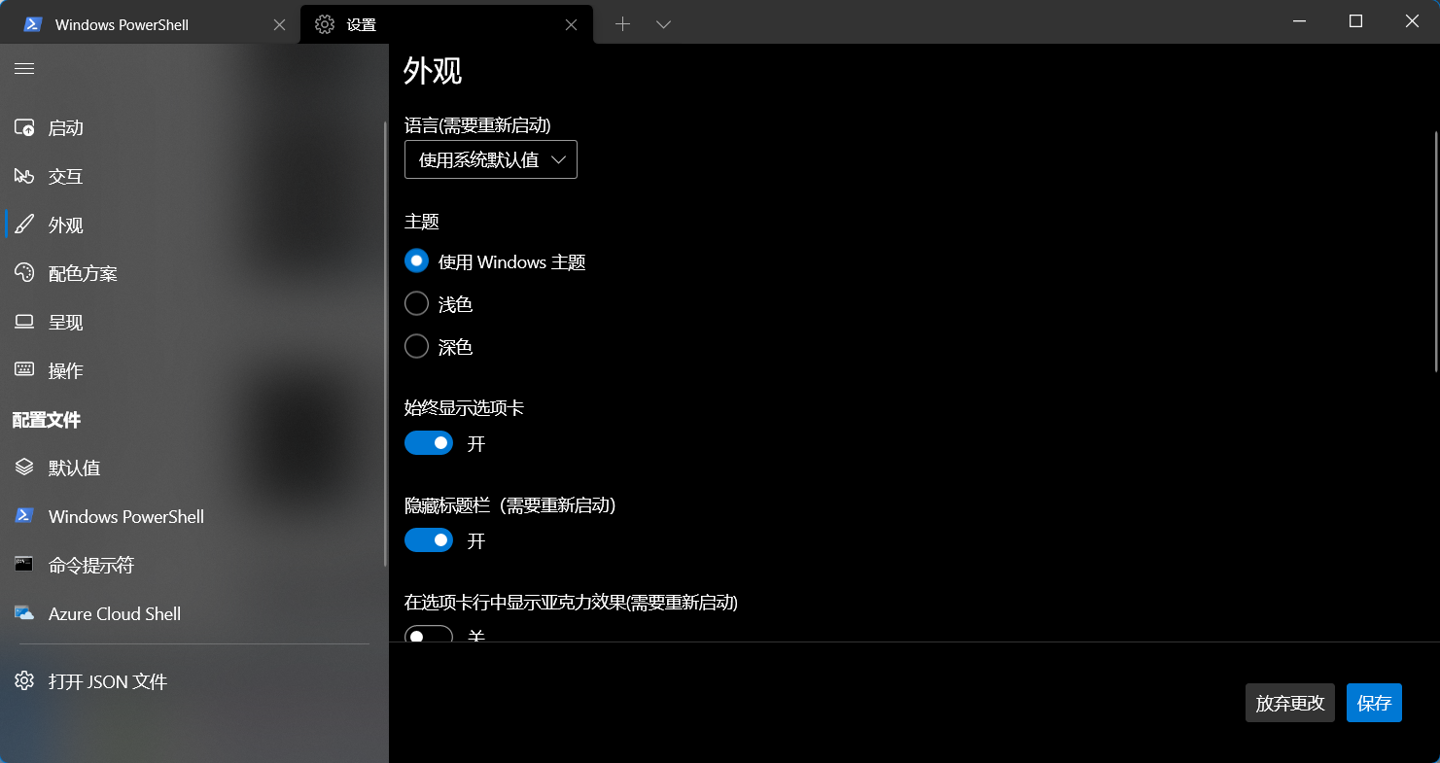Switch to the 设置 tab
Viewport: 1440px width, 763px height.
(x=446, y=24)
